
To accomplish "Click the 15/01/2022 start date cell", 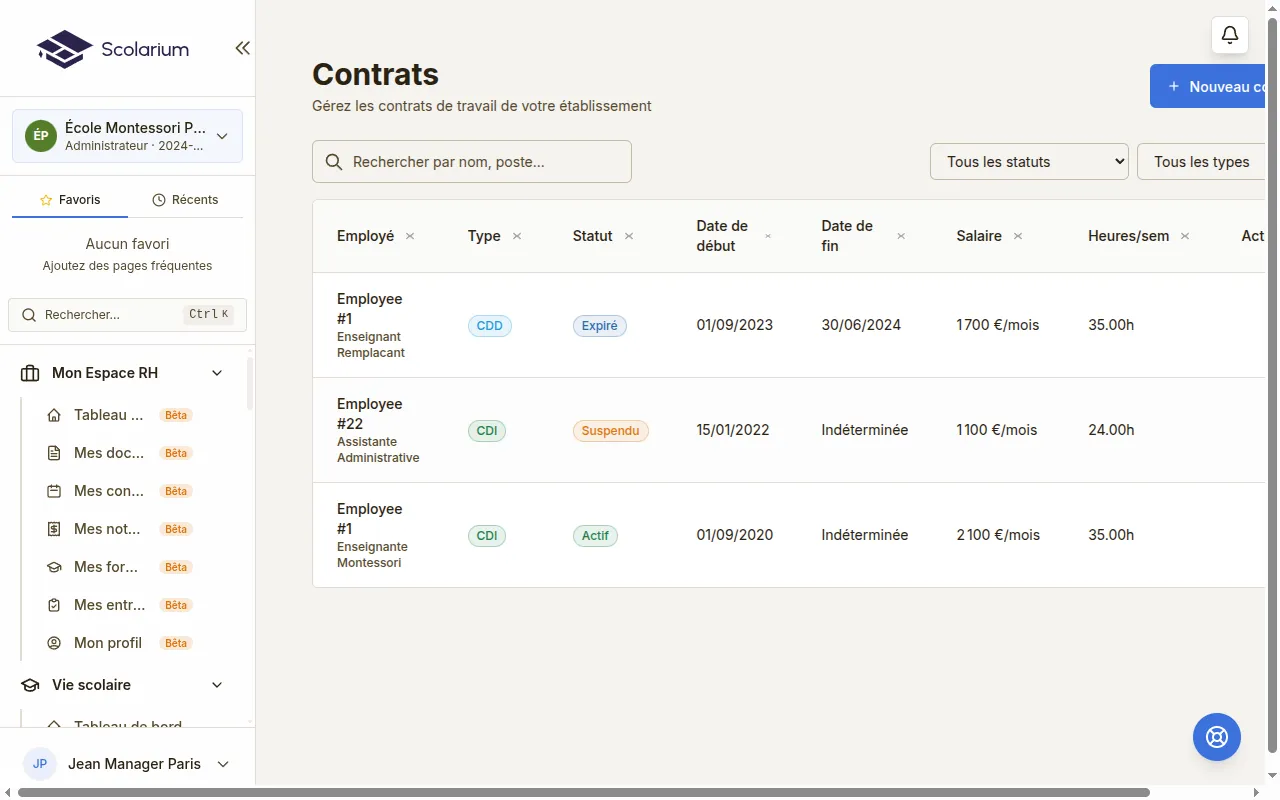I will [733, 430].
